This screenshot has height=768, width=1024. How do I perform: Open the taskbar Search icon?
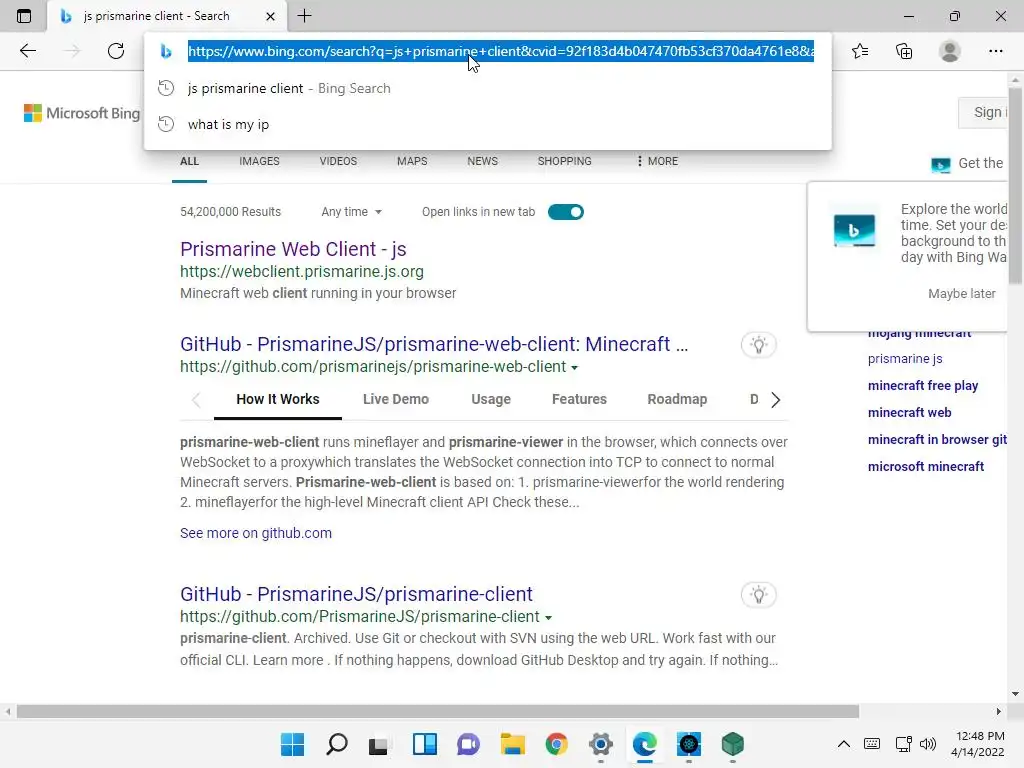[x=337, y=744]
